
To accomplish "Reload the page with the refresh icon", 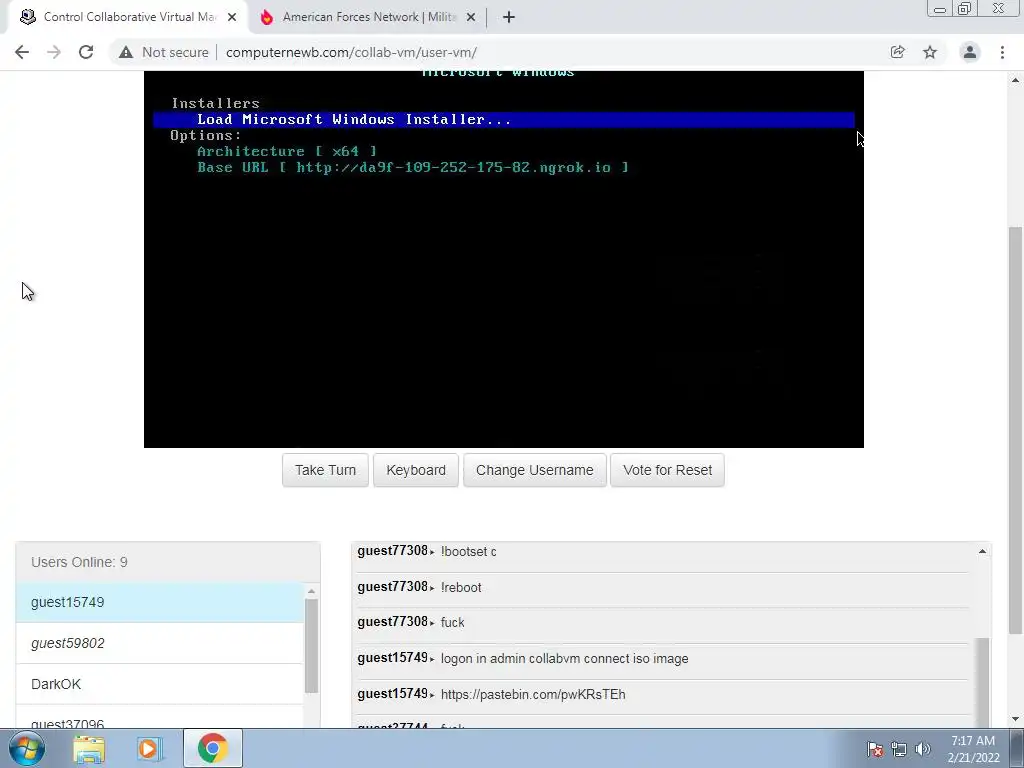I will pos(86,52).
